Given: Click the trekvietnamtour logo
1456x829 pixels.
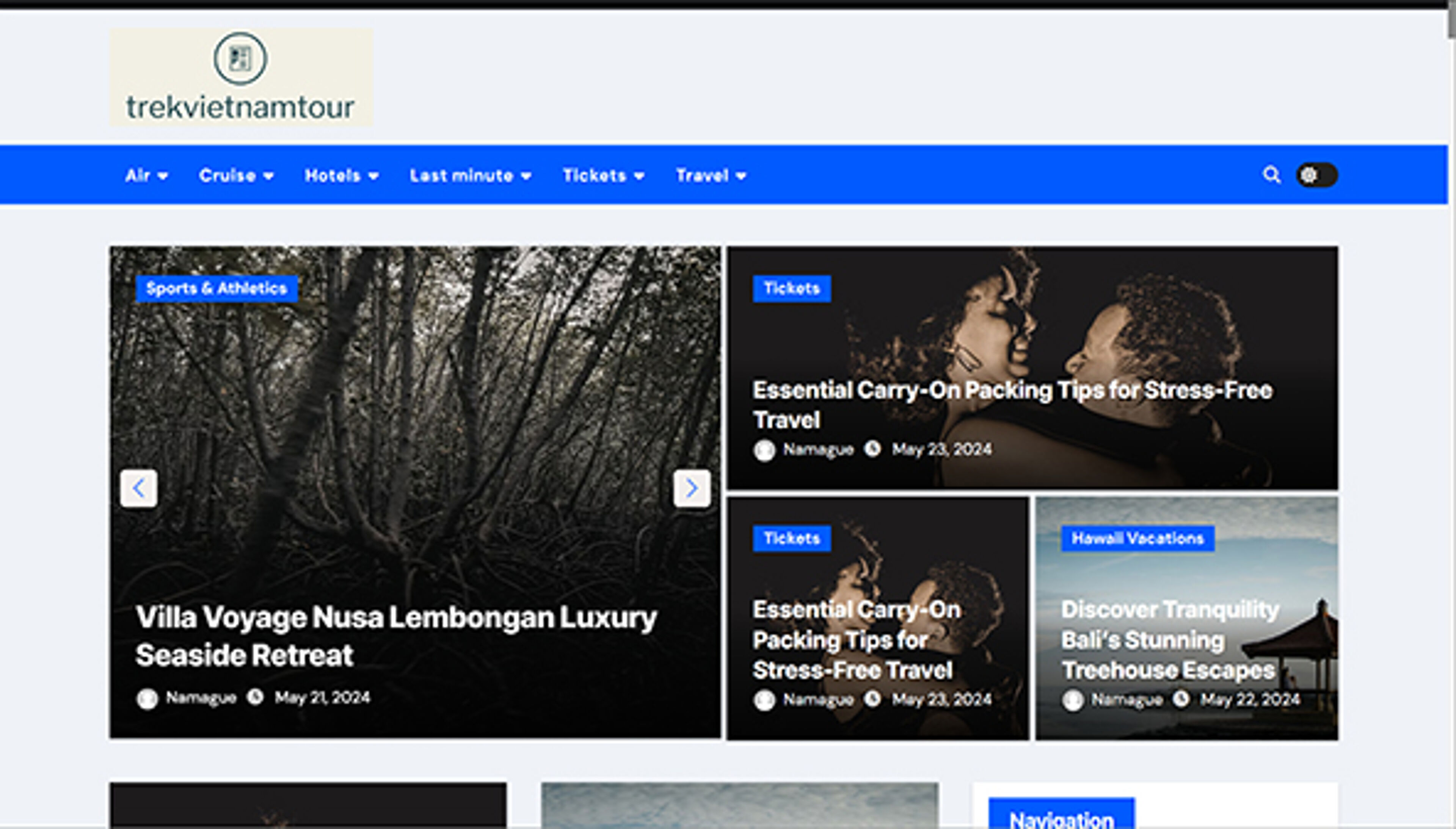Looking at the screenshot, I should (241, 77).
